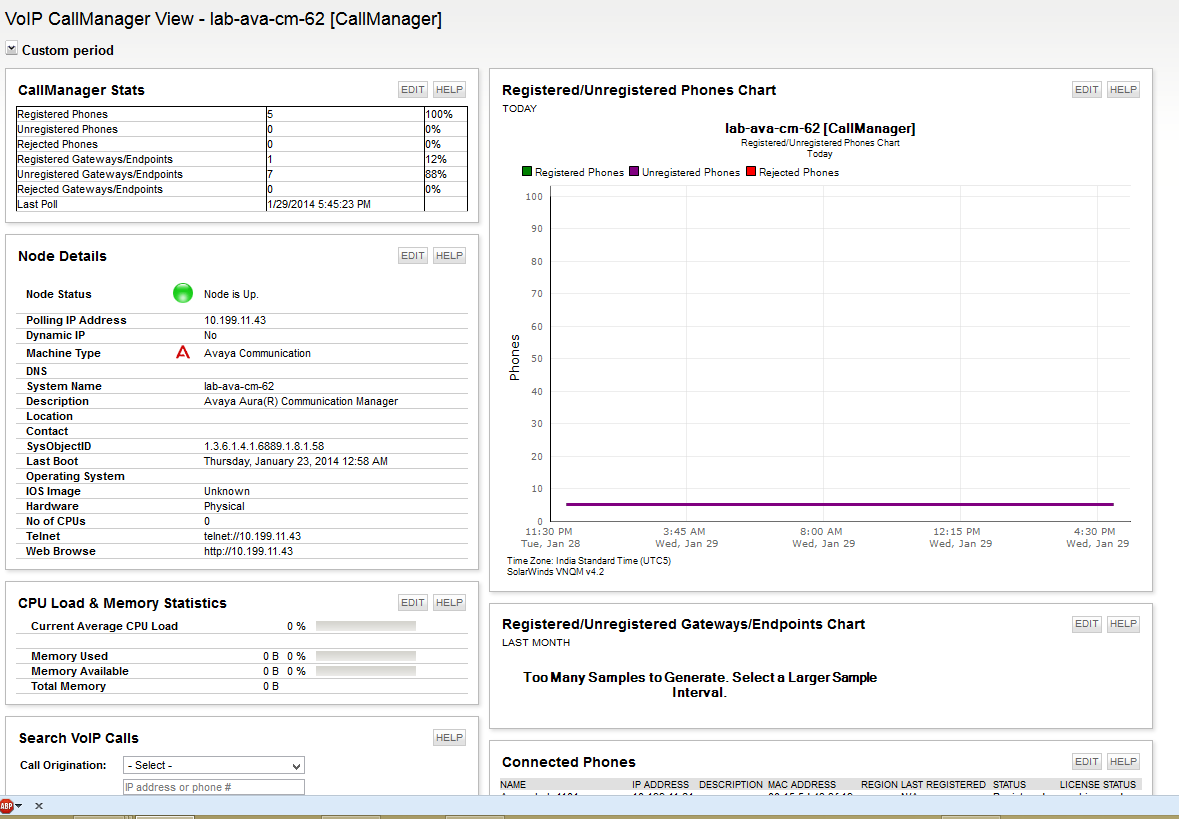This screenshot has width=1179, height=819.
Task: Click the 'TODAY' phones chart subtitle
Action: [520, 108]
